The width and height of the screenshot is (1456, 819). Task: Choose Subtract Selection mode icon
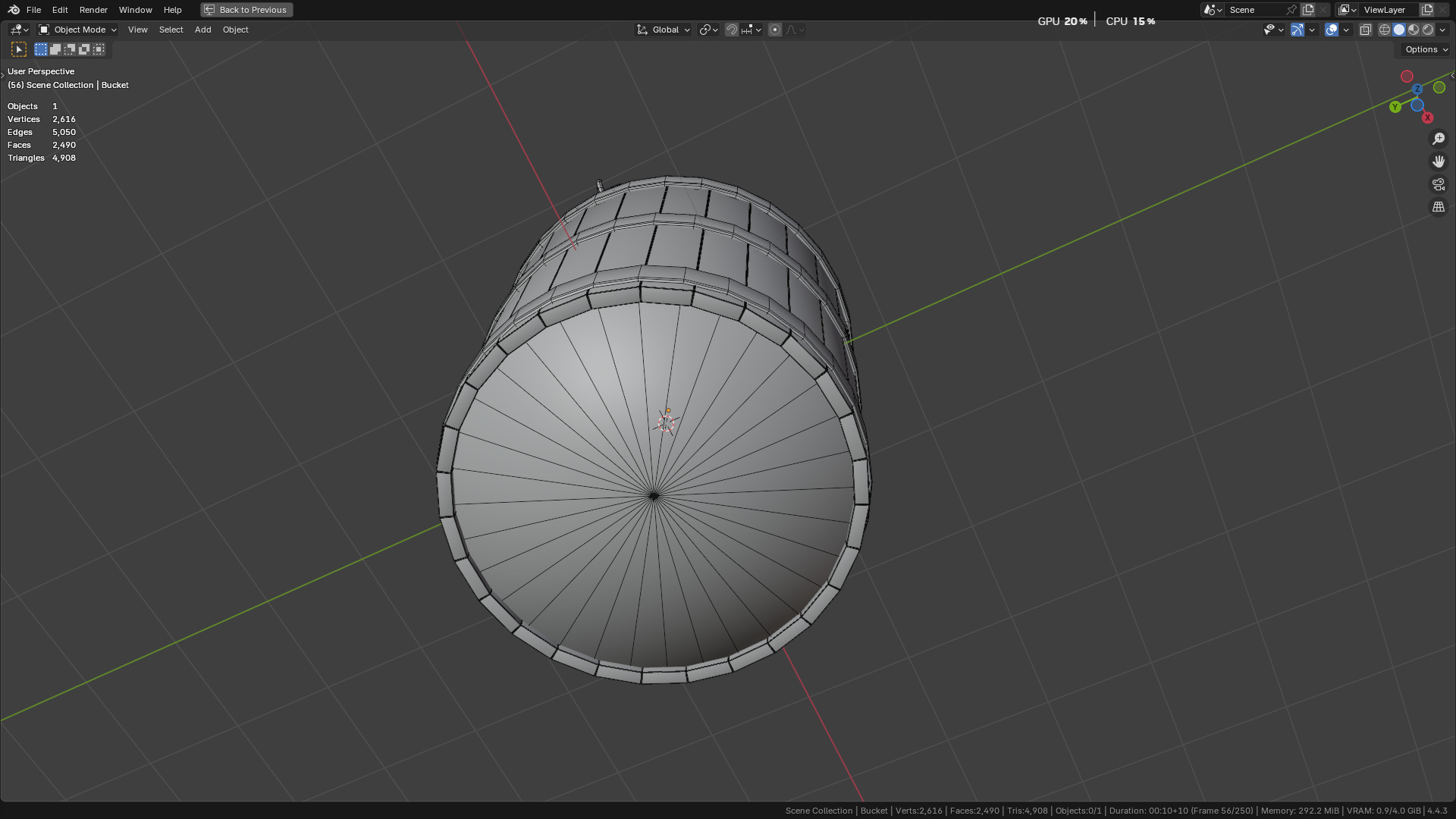point(70,49)
